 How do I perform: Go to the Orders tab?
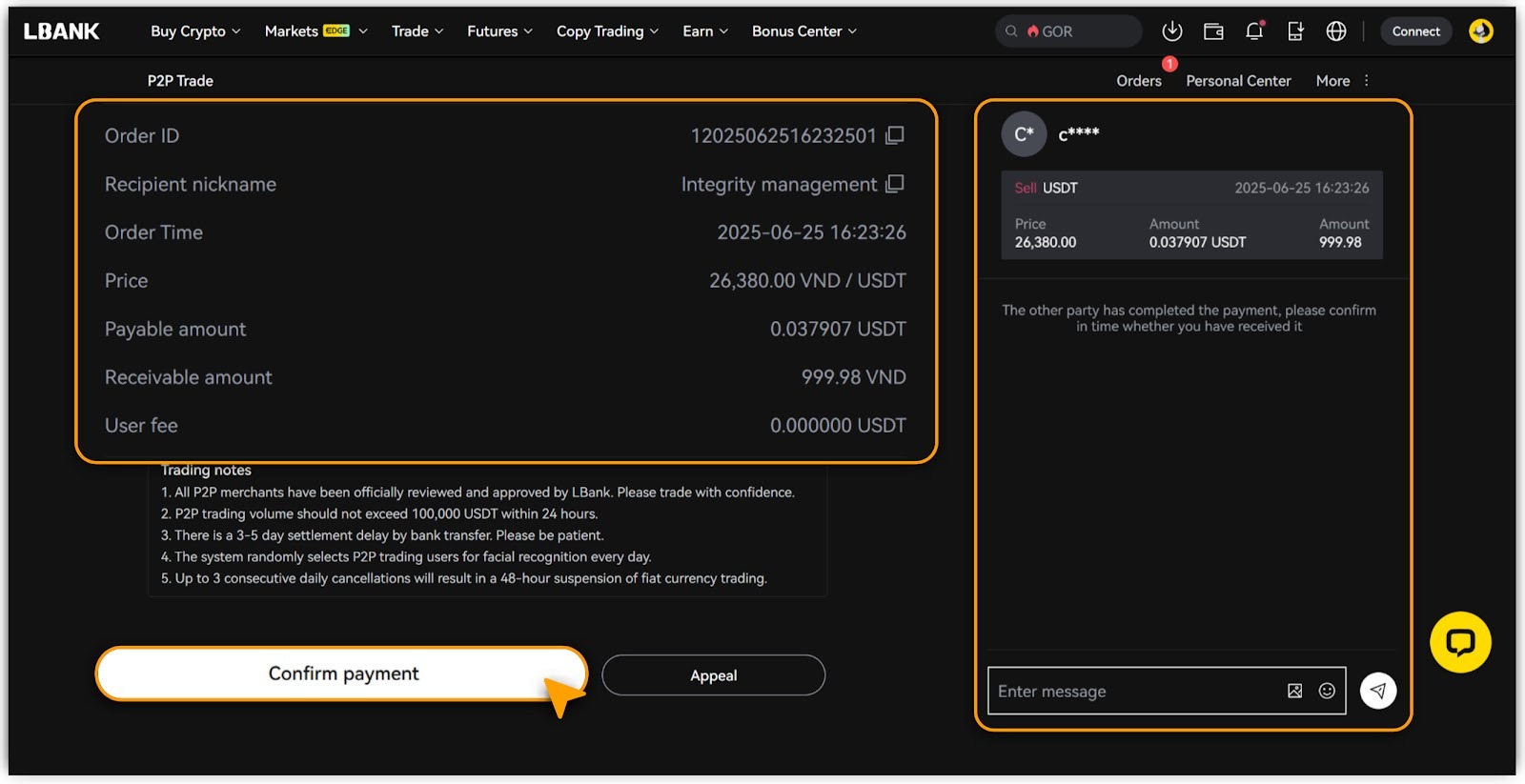1139,81
